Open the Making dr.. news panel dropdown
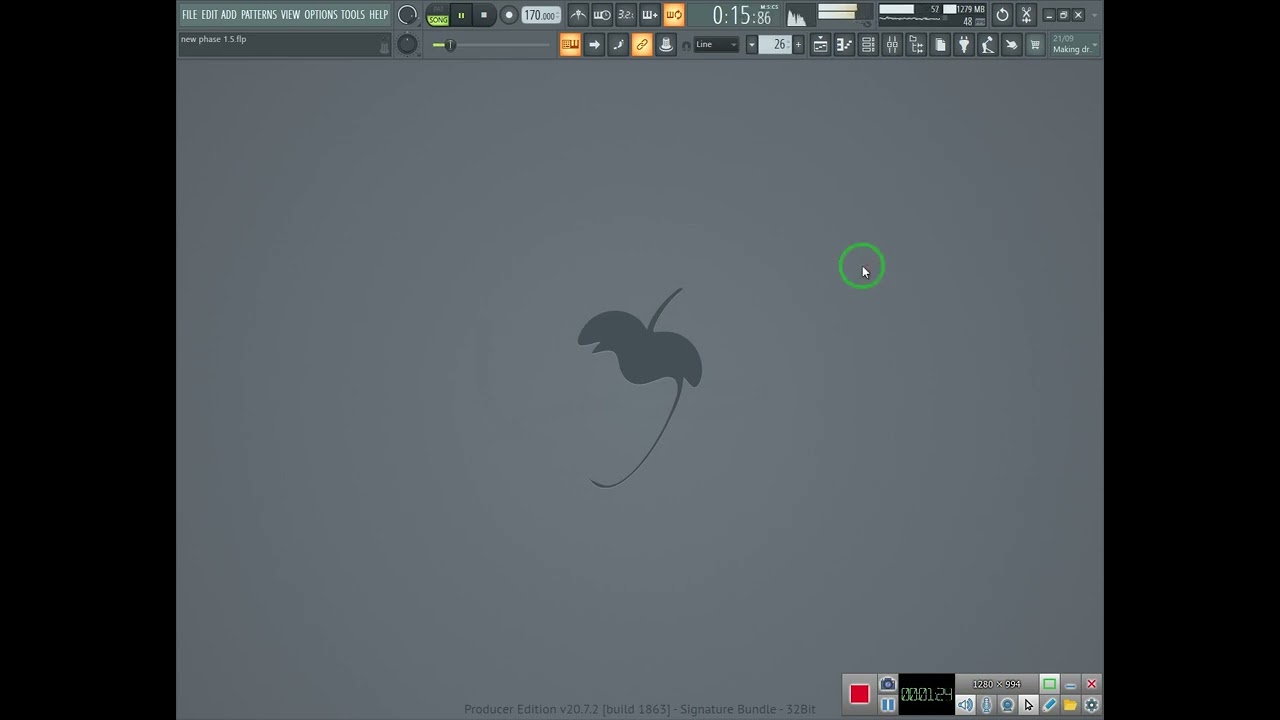The height and width of the screenshot is (720, 1280). [1075, 45]
